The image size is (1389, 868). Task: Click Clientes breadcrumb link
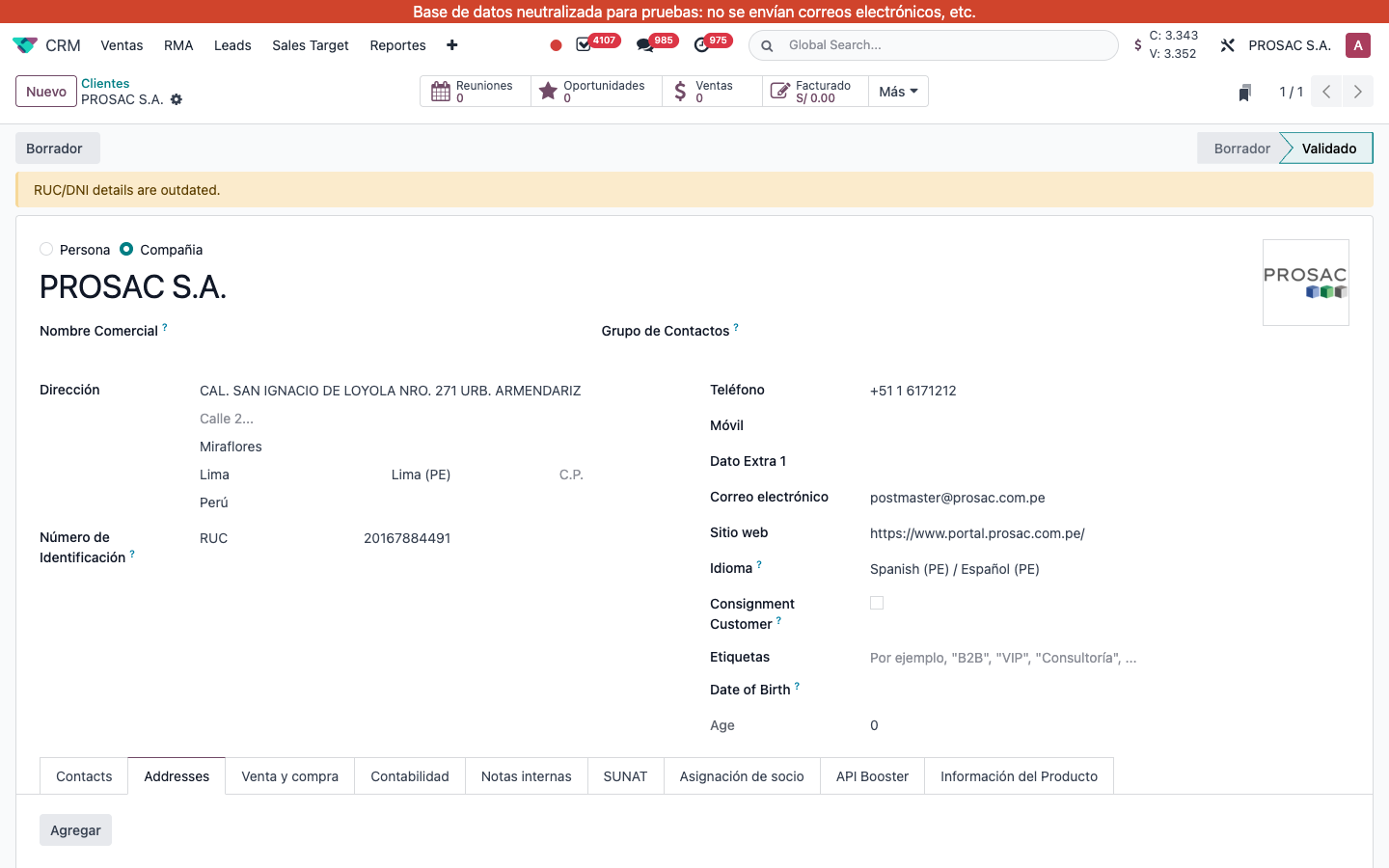click(x=105, y=84)
